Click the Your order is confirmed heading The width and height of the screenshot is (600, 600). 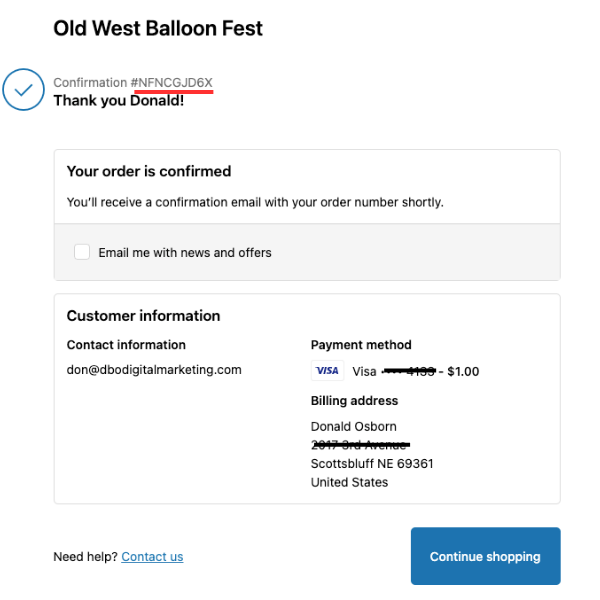pyautogui.click(x=149, y=171)
